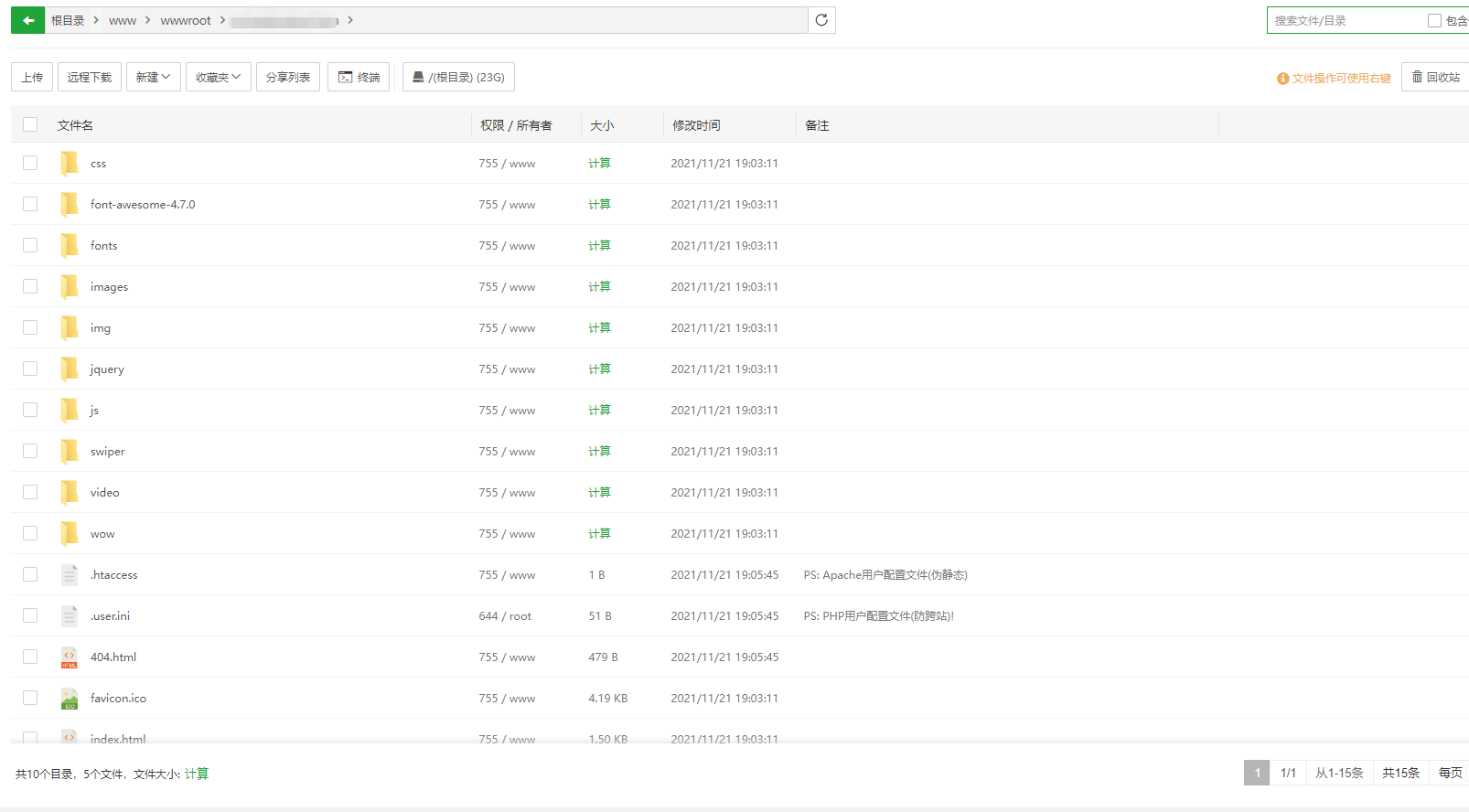This screenshot has width=1469, height=812.
Task: Open the images folder icon
Action: tap(70, 286)
